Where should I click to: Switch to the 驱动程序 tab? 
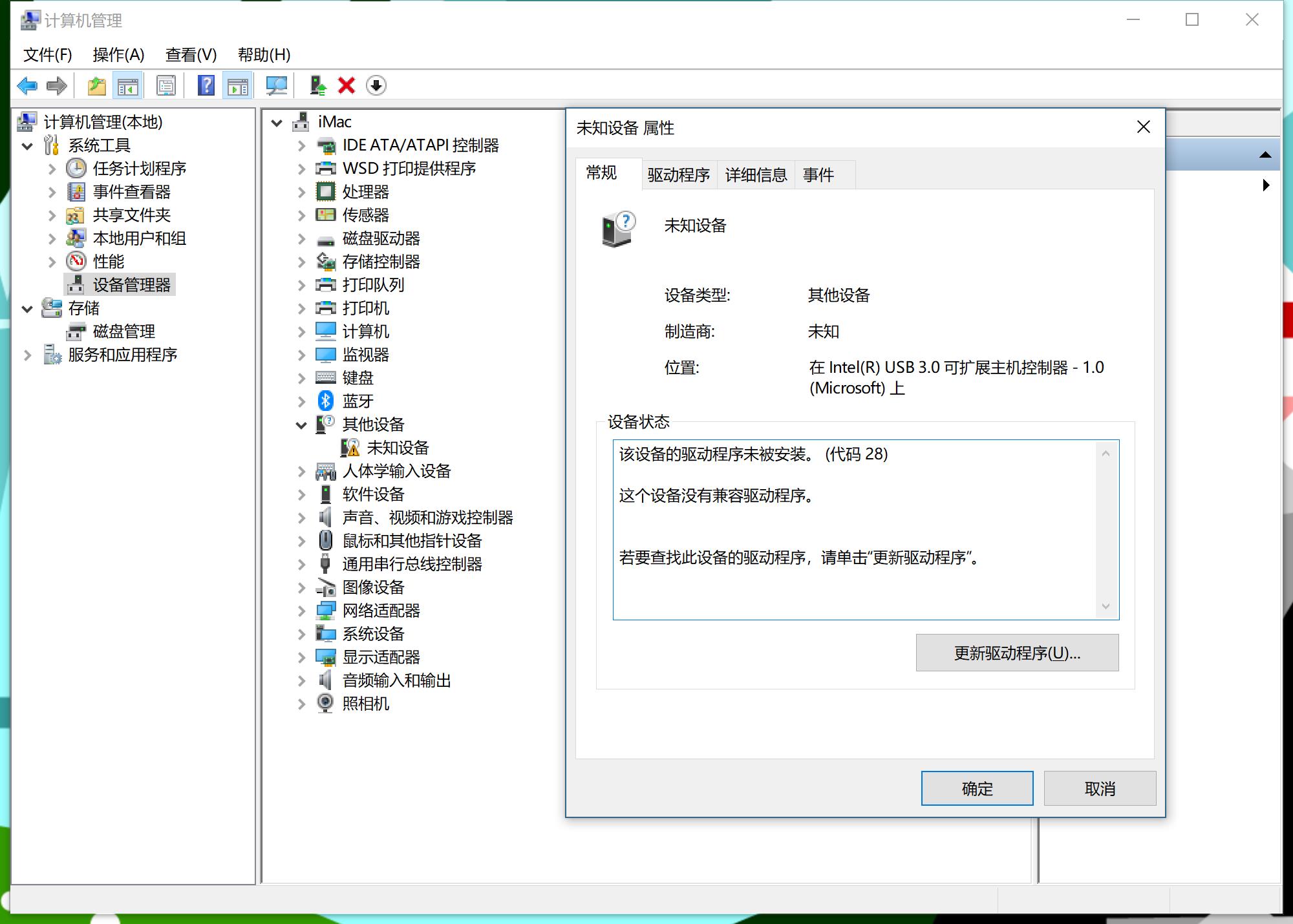[x=678, y=174]
